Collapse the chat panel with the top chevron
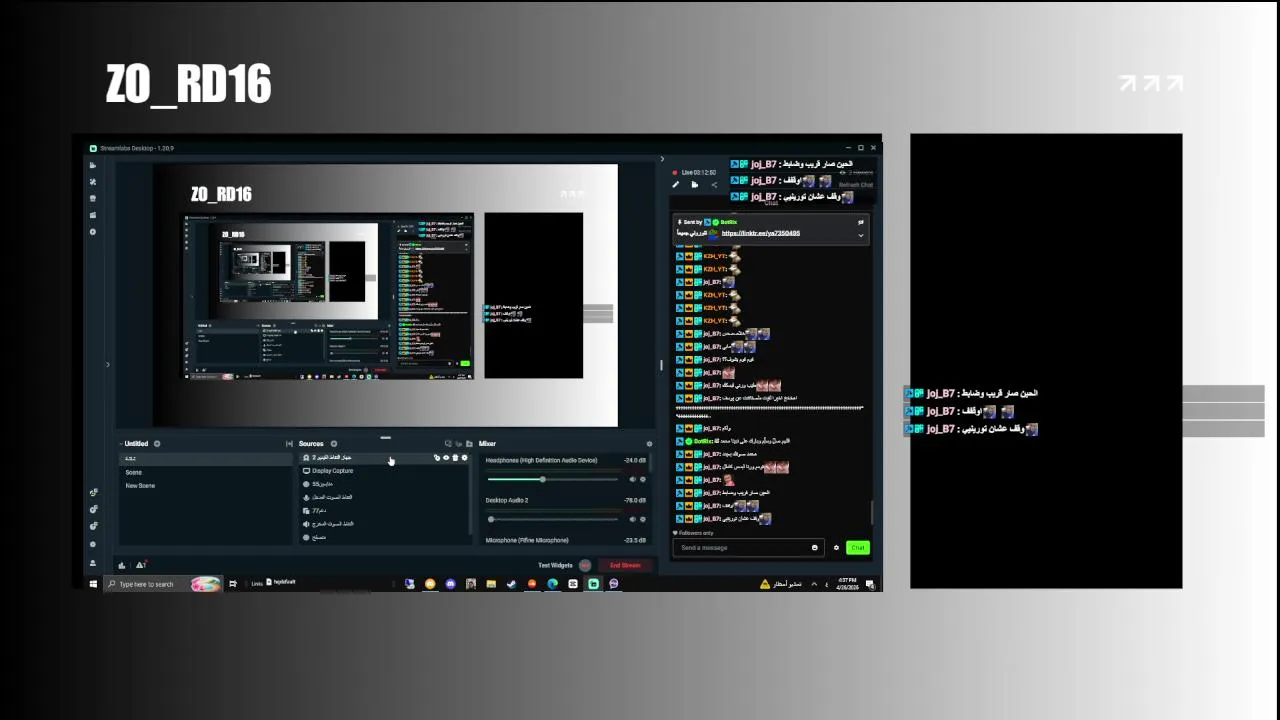The width and height of the screenshot is (1280, 720). [661, 158]
